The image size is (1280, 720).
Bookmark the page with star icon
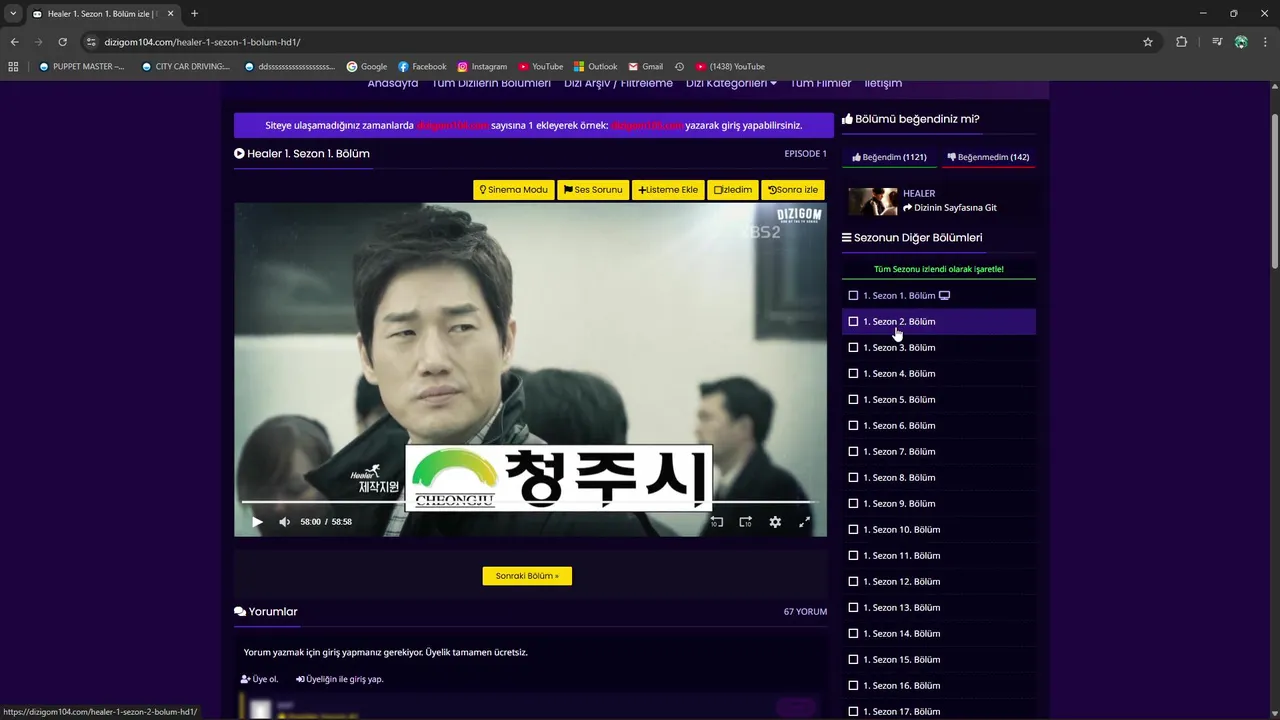[1148, 42]
